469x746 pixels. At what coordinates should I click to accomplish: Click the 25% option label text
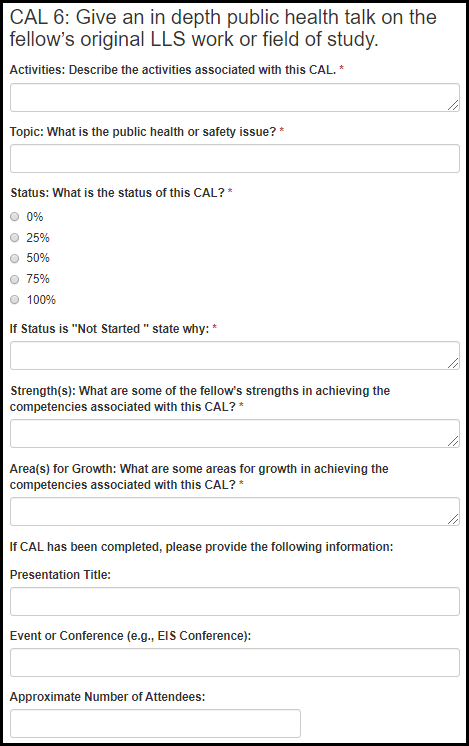click(x=38, y=237)
